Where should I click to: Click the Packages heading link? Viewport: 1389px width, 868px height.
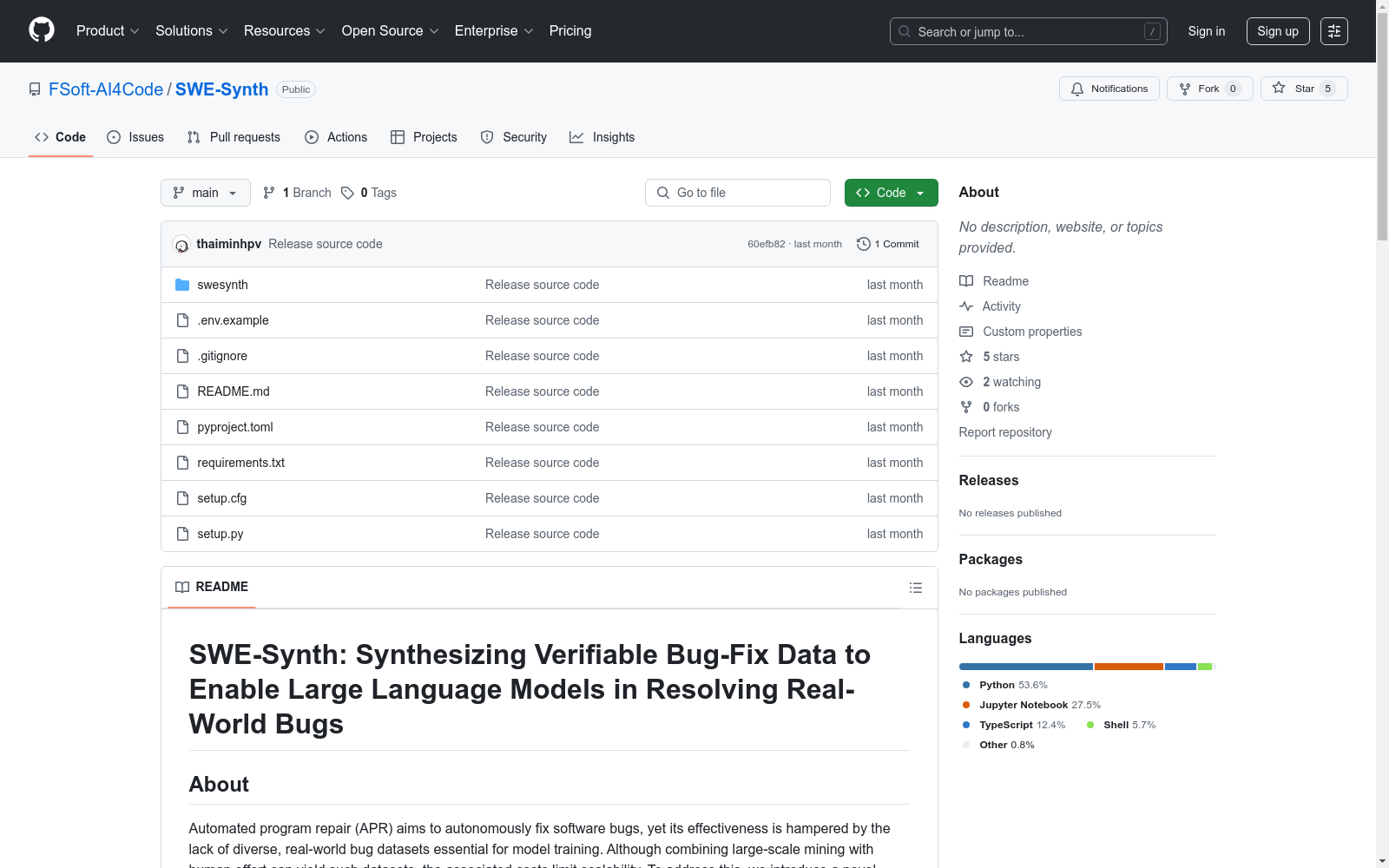click(x=991, y=559)
